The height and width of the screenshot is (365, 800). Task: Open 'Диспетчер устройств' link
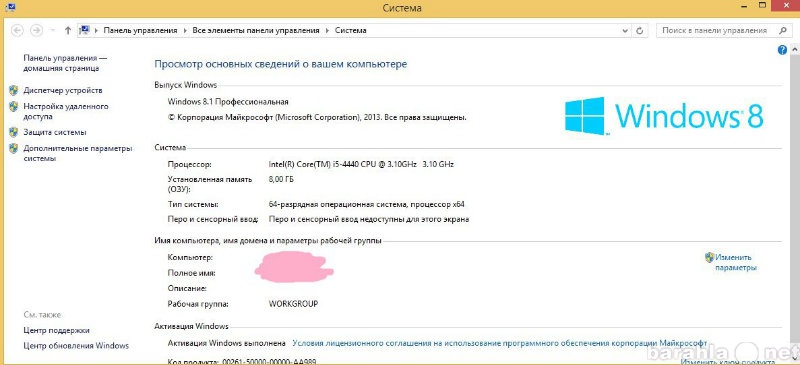click(63, 90)
